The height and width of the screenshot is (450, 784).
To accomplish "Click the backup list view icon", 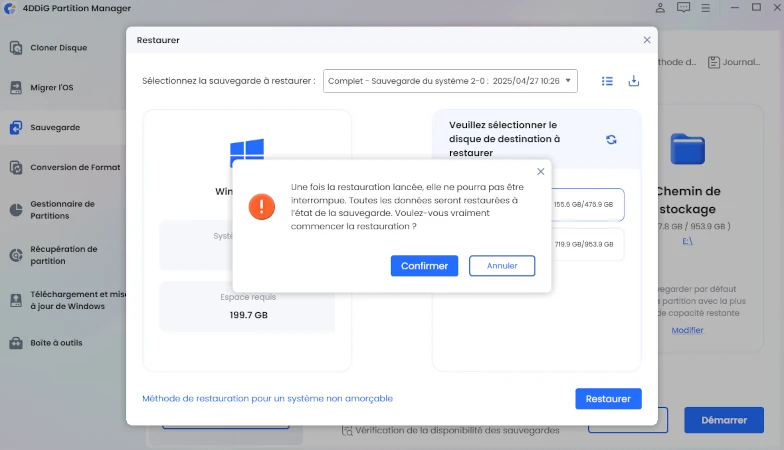I will click(x=607, y=81).
